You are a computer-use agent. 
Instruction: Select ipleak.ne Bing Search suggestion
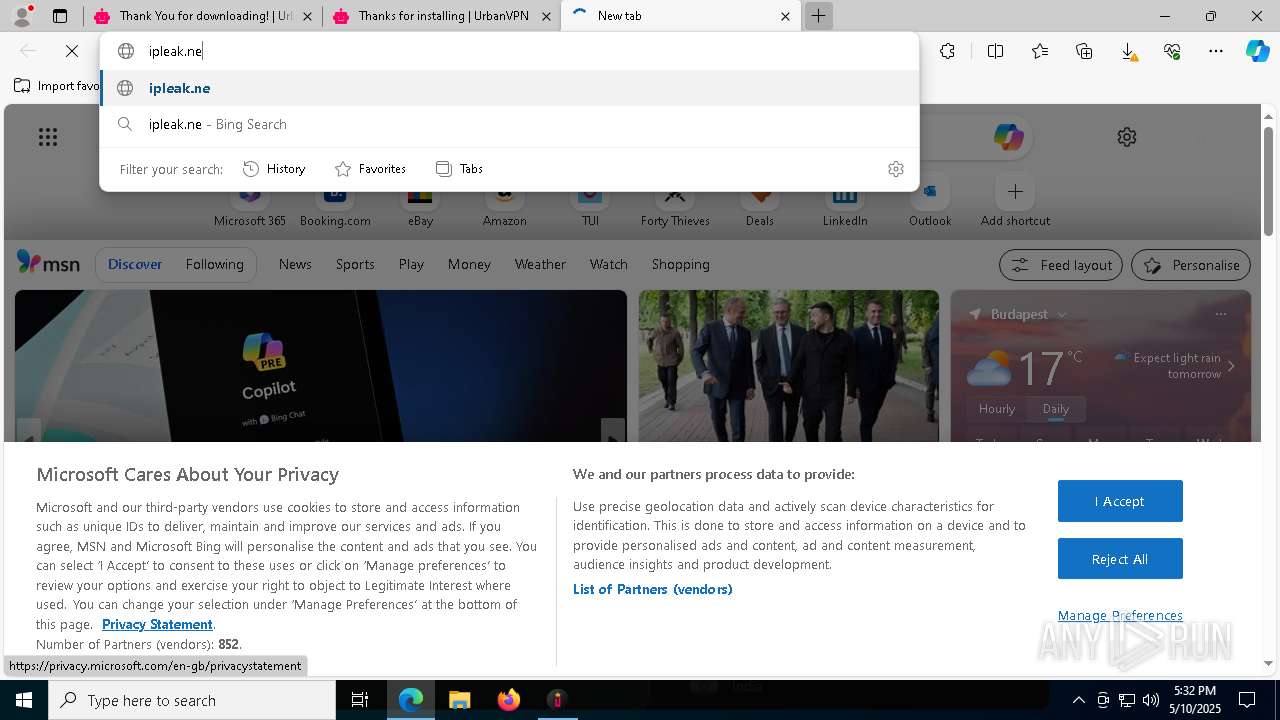(509, 124)
